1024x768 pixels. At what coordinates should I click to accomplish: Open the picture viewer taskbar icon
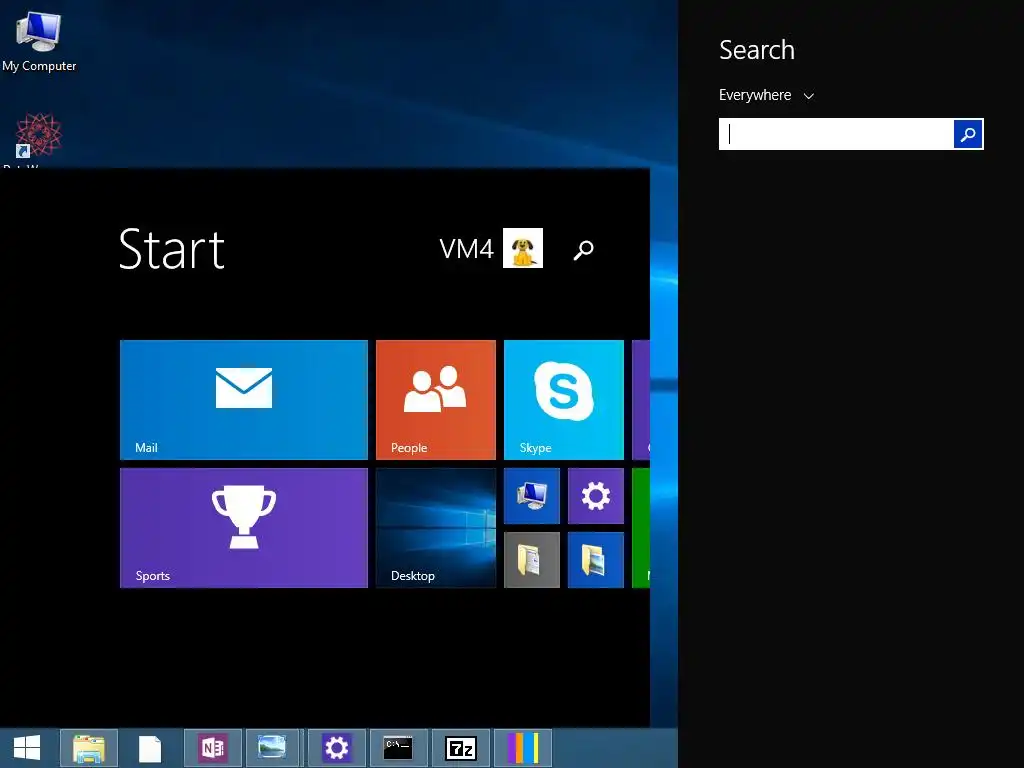point(272,748)
